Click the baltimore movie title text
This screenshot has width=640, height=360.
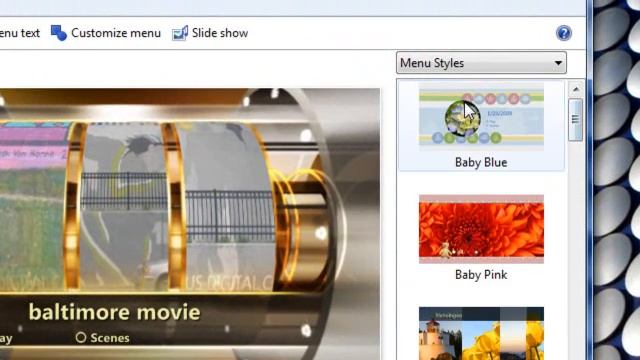(115, 312)
